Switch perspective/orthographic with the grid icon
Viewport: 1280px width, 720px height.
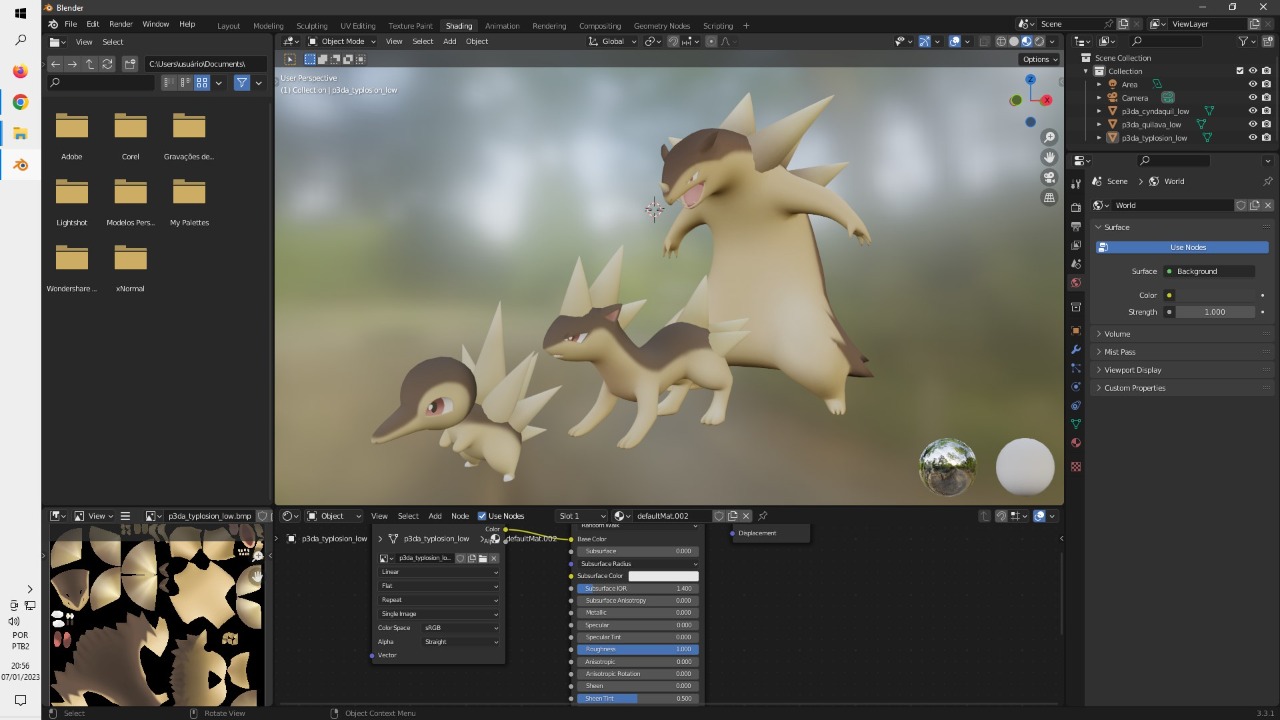pyautogui.click(x=1049, y=198)
